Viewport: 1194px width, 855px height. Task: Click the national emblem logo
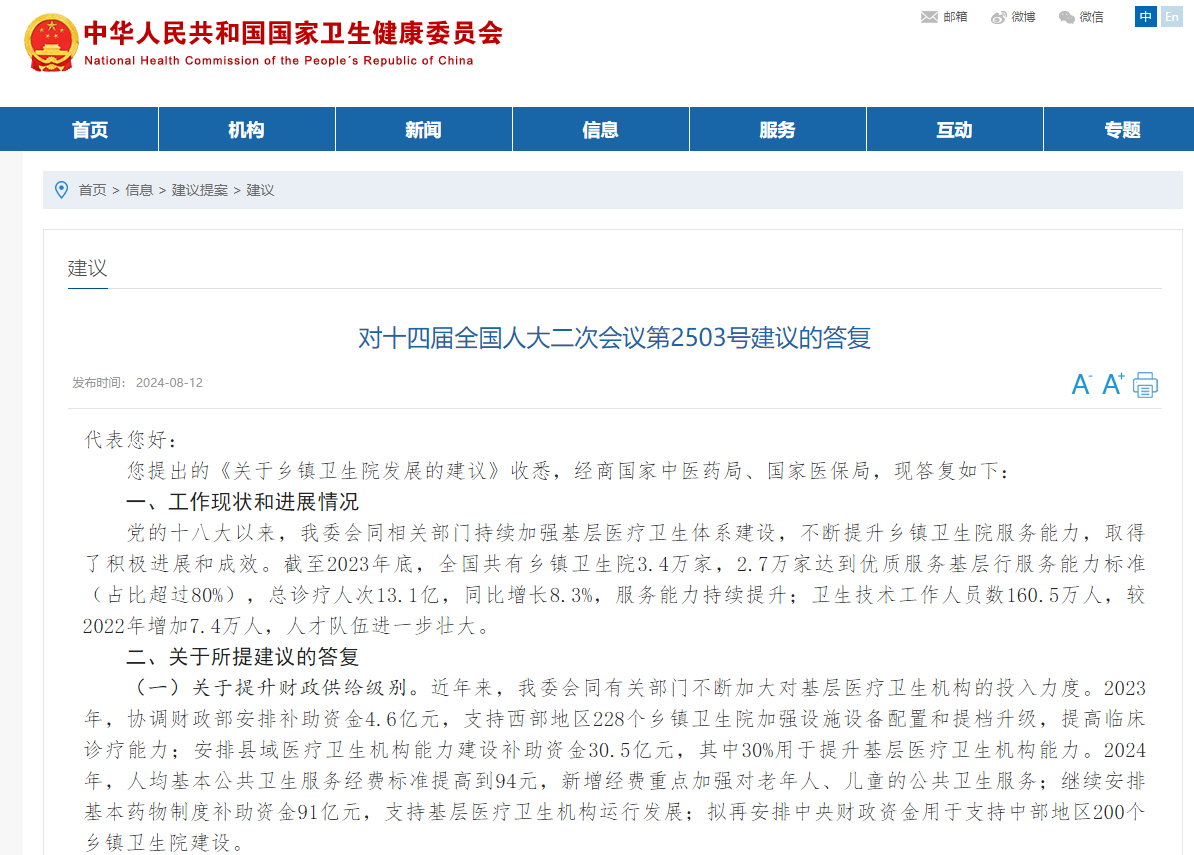[51, 43]
